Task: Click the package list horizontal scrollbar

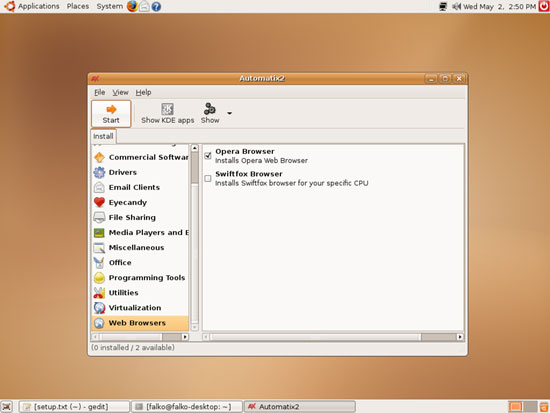Action: click(333, 337)
